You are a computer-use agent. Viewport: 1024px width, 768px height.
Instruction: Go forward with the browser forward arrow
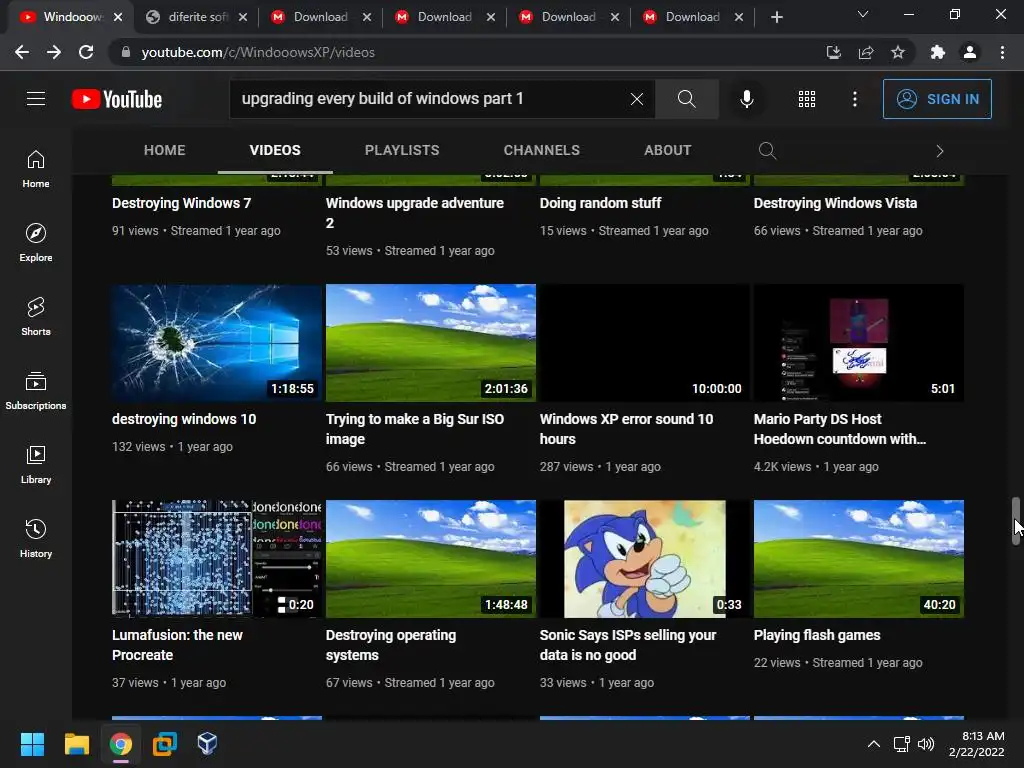pyautogui.click(x=54, y=52)
